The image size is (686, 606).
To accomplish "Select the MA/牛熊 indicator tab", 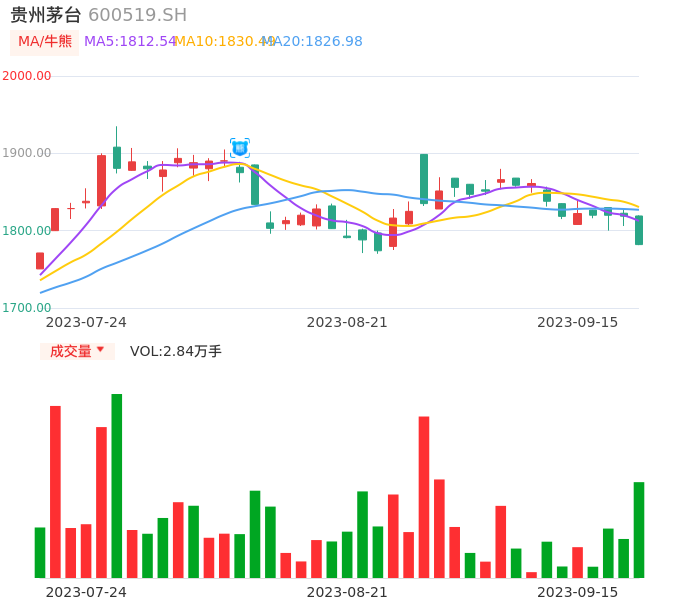I will click(44, 42).
